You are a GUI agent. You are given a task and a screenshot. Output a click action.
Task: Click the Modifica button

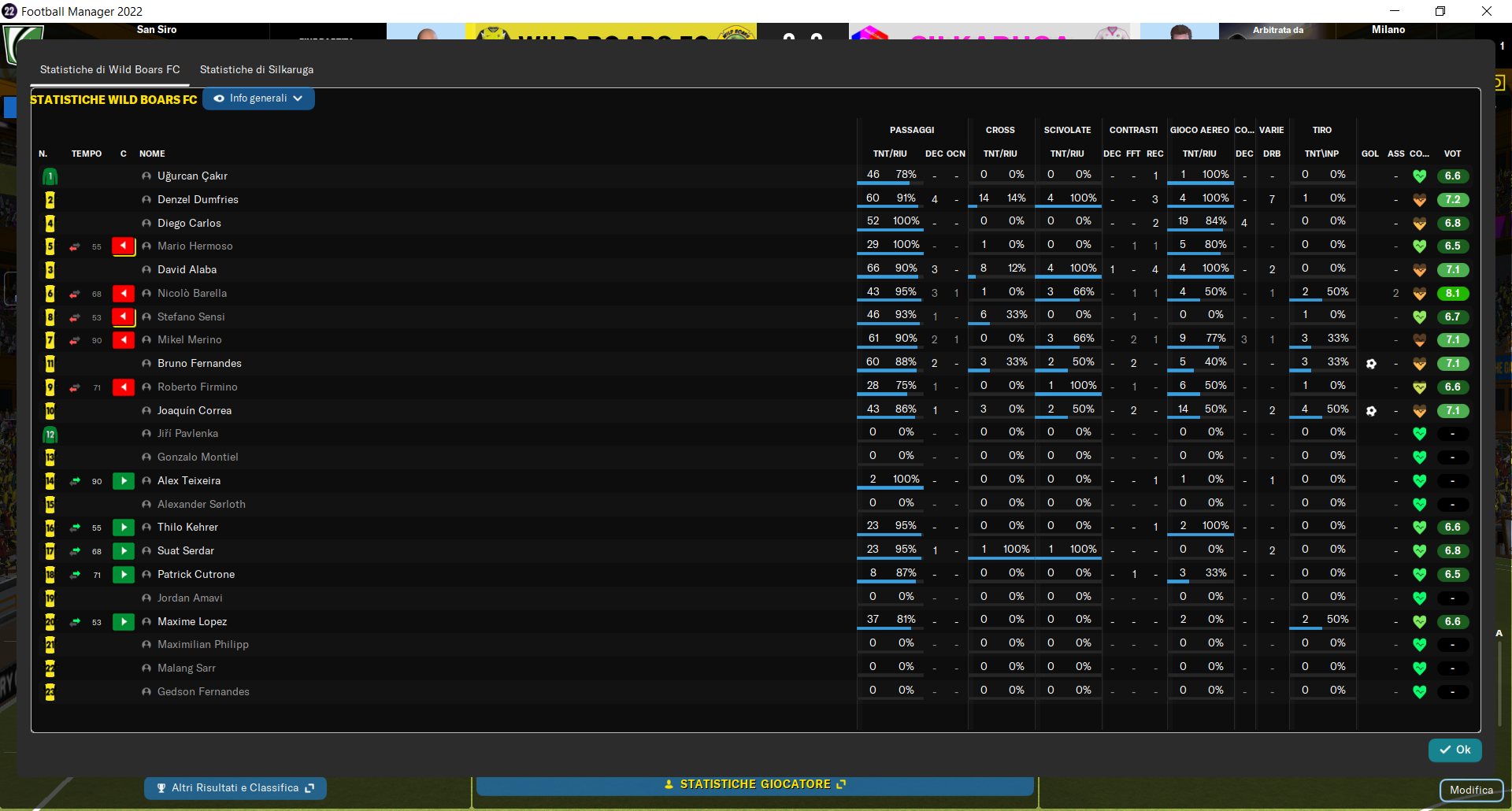(x=1471, y=790)
